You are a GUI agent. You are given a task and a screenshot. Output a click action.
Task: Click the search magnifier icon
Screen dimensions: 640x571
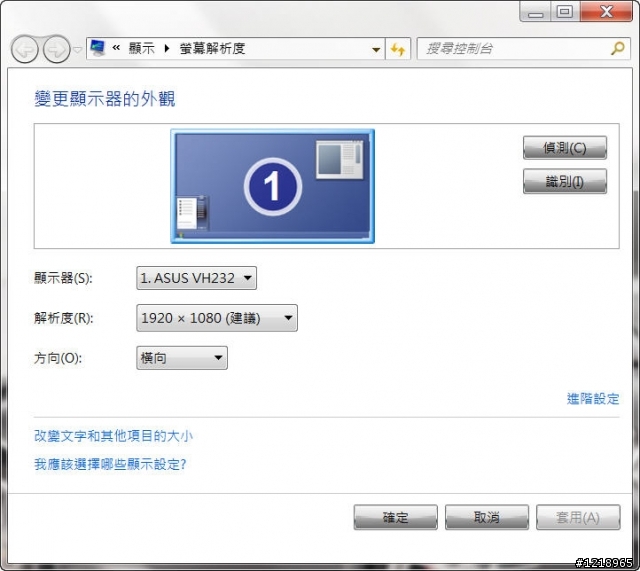[x=618, y=49]
